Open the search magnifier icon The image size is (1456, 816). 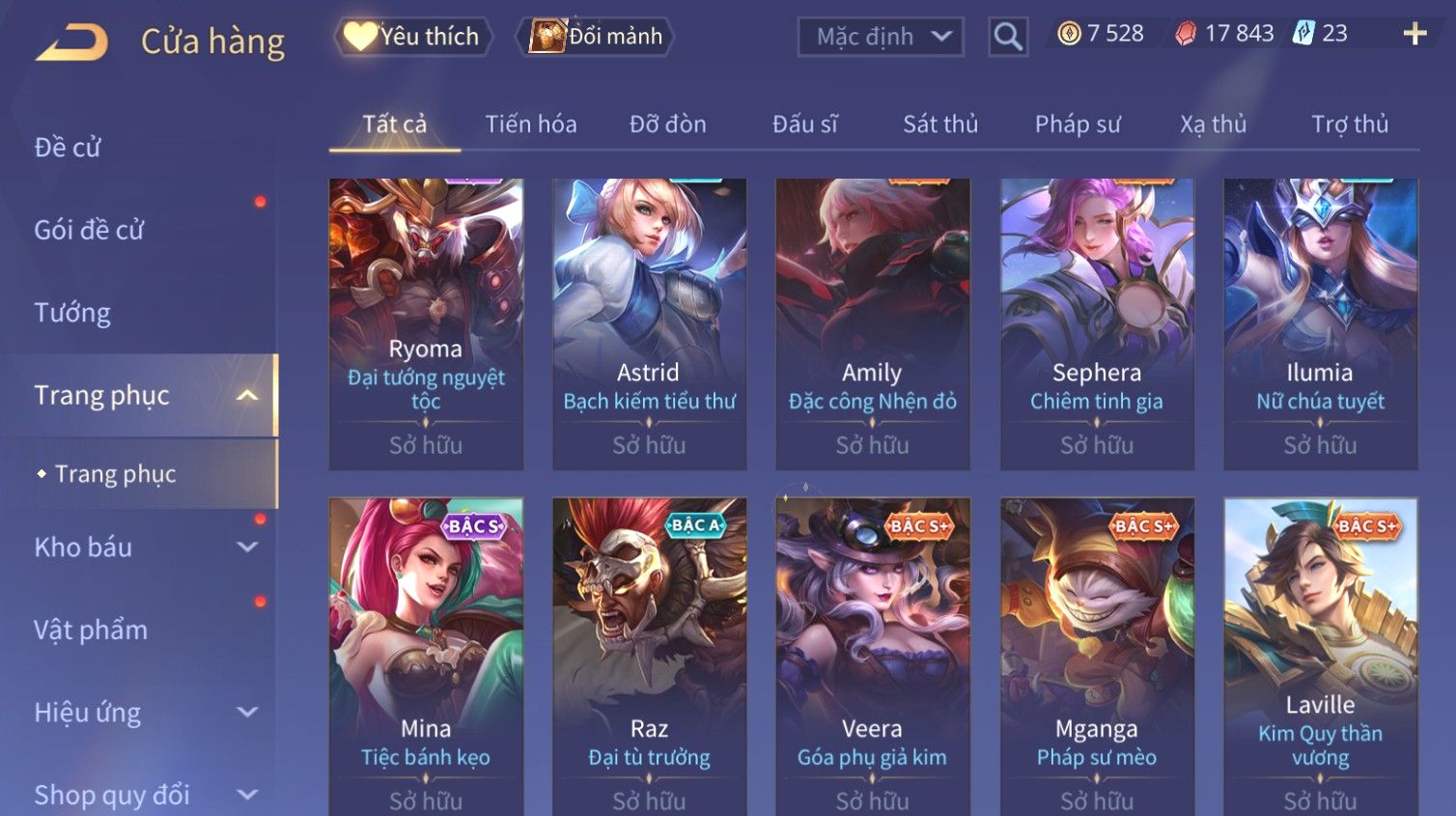tap(1008, 37)
